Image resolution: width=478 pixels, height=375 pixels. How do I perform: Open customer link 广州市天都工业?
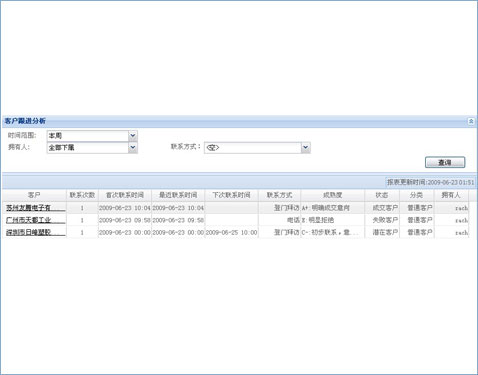coord(36,220)
